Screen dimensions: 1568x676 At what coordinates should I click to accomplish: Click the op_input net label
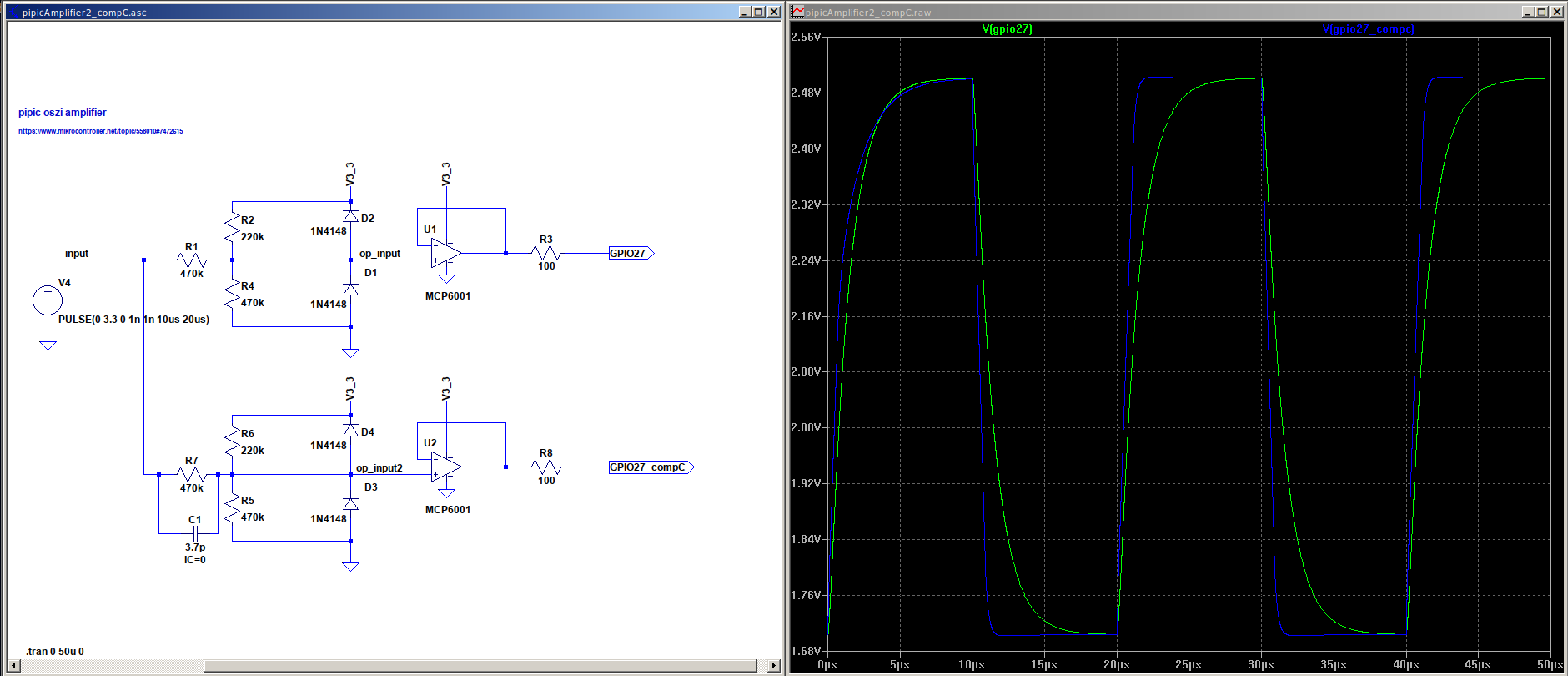tap(379, 254)
